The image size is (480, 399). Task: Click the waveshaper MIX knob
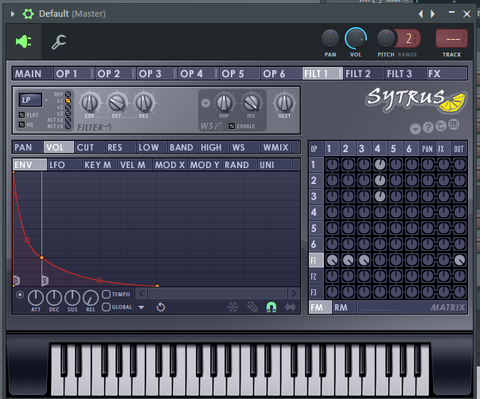pos(251,103)
